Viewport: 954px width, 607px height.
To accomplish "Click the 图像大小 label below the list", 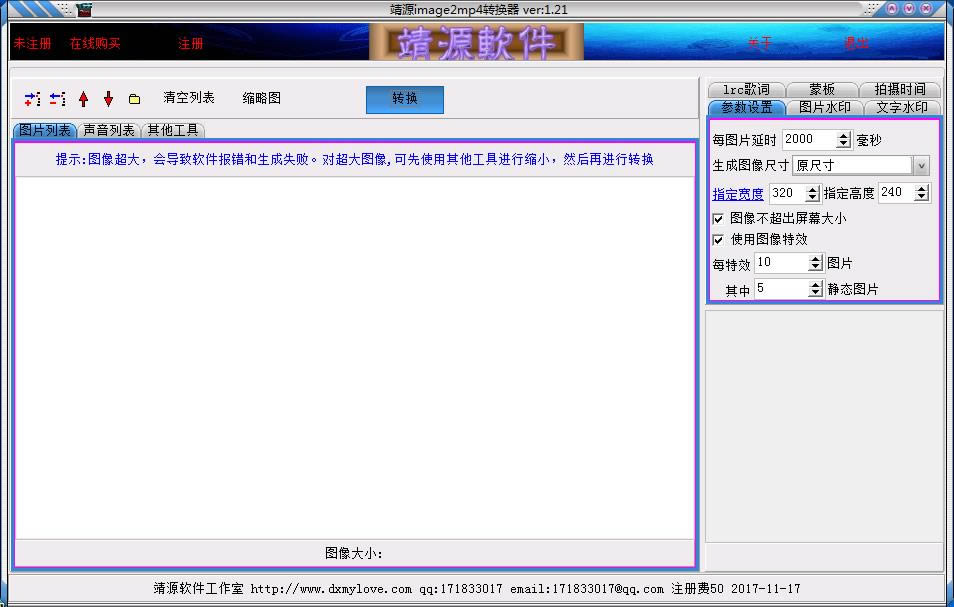I will (353, 553).
